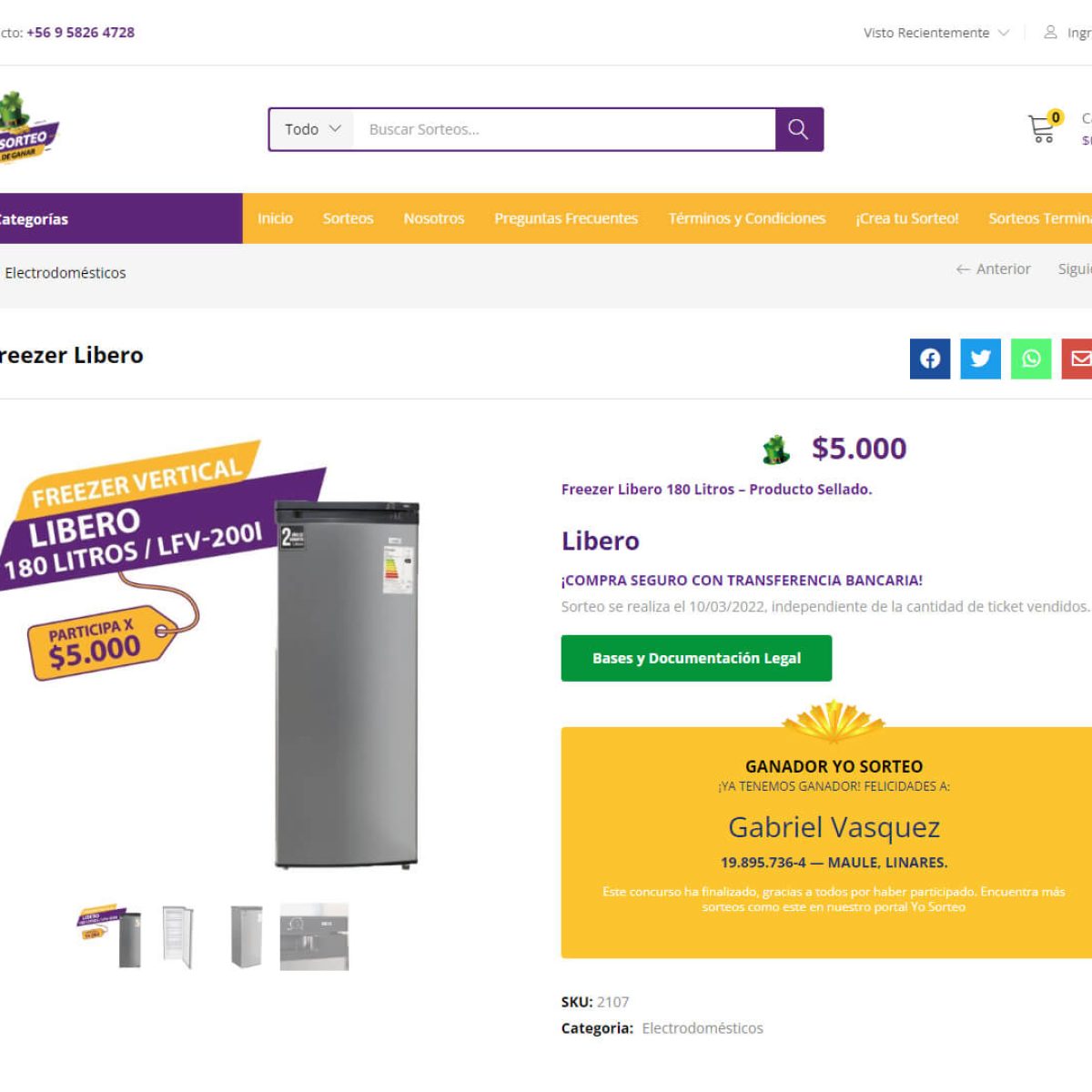This screenshot has height=1092, width=1092.
Task: Share by email envelope icon
Action: click(1078, 359)
